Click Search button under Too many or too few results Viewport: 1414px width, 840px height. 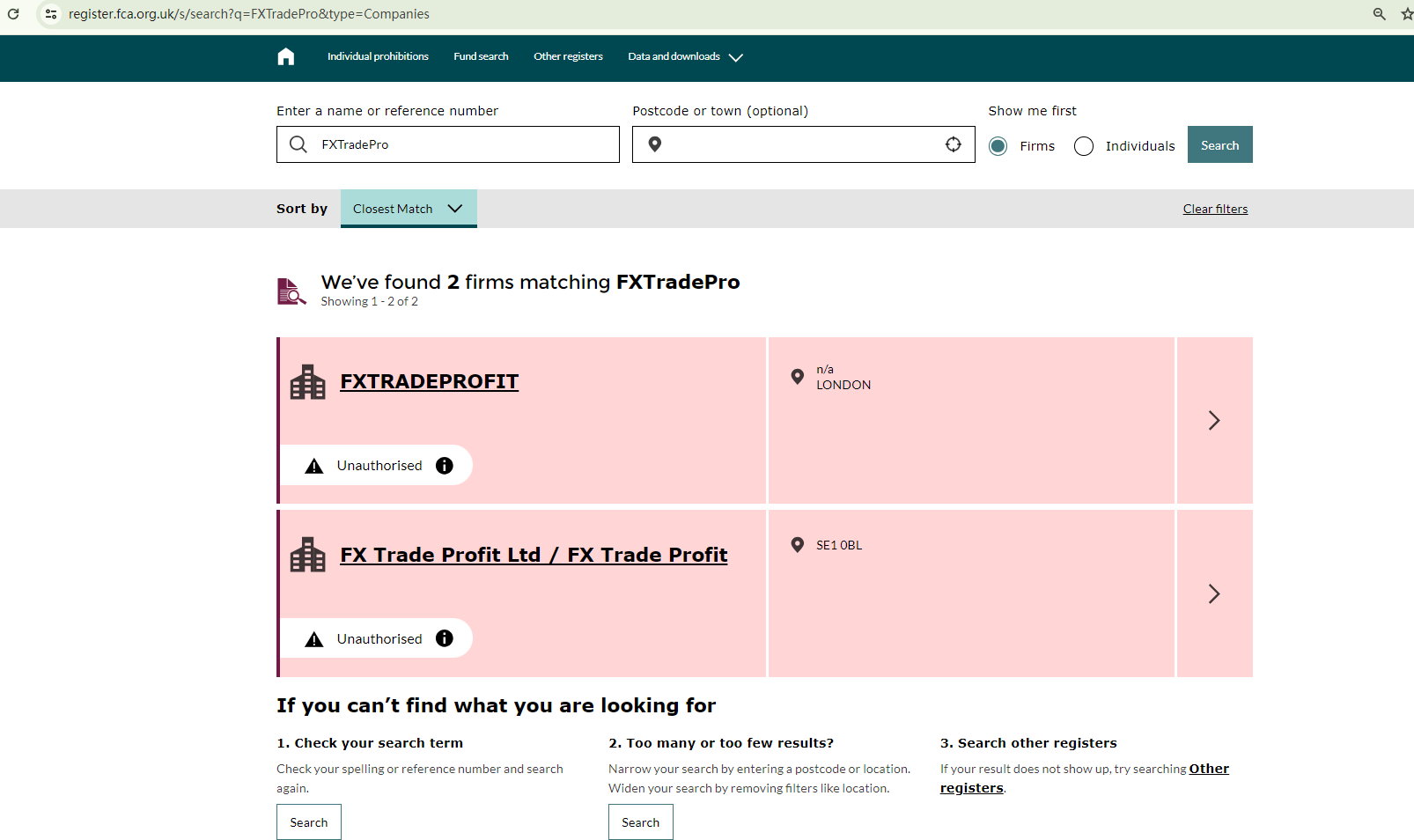pos(641,822)
